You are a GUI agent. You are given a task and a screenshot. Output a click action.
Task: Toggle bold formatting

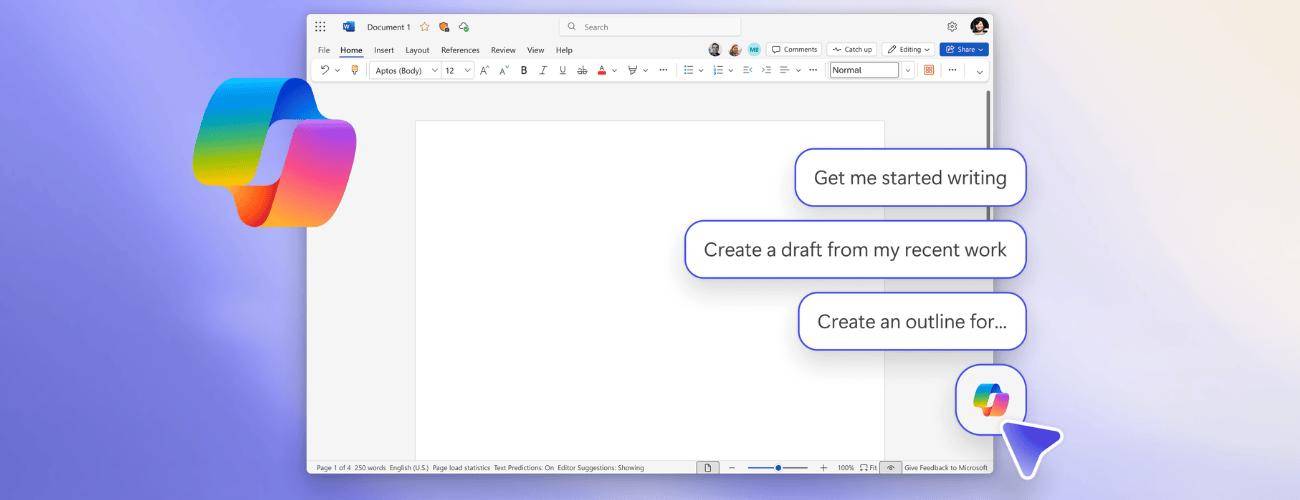524,70
